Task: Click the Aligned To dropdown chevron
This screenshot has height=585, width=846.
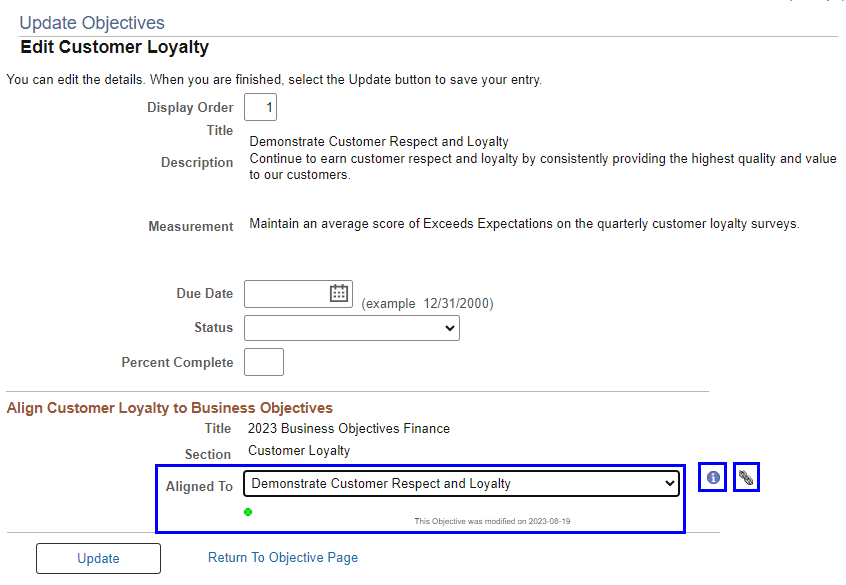Action: 669,483
